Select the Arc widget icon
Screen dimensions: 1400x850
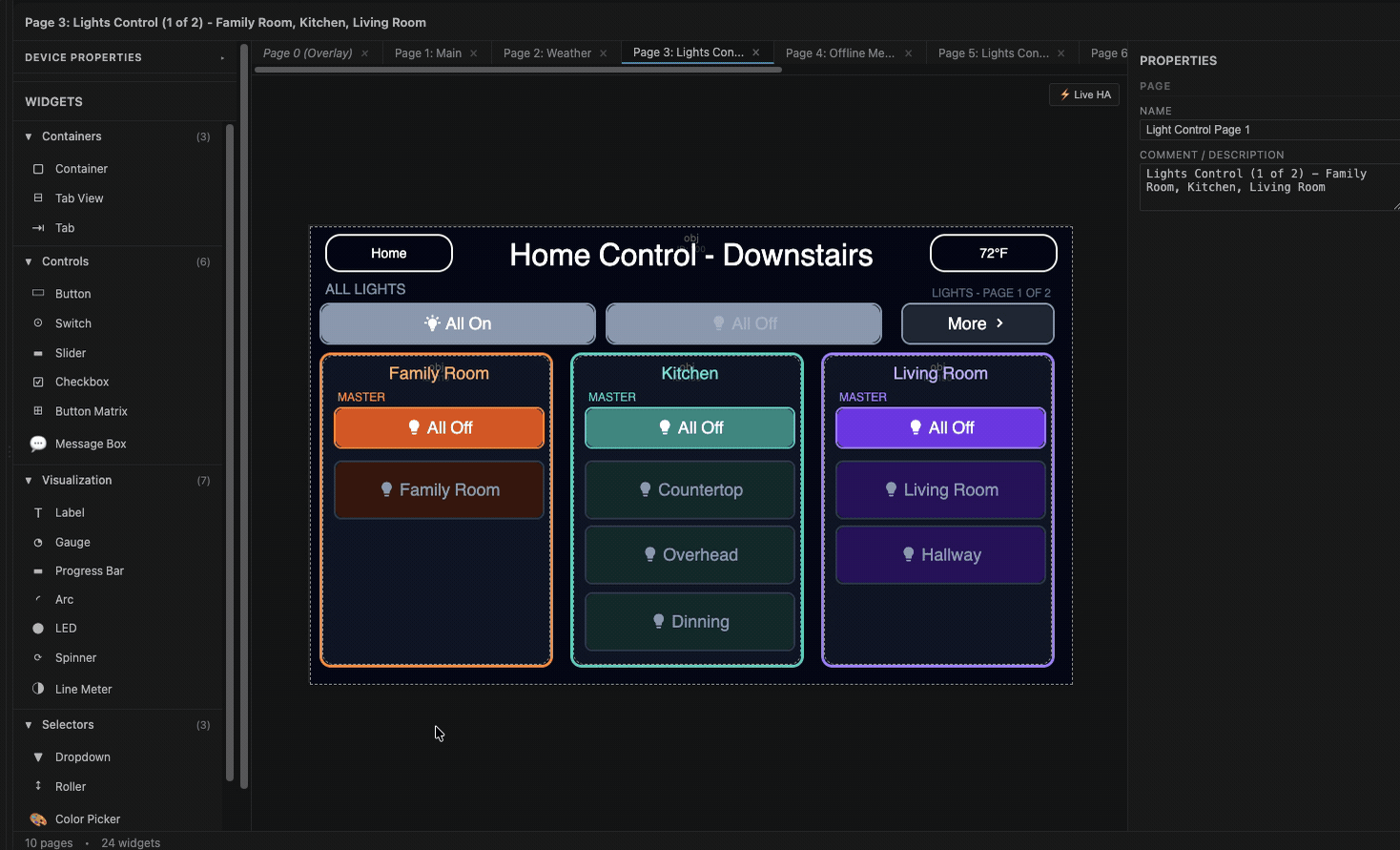pos(38,599)
